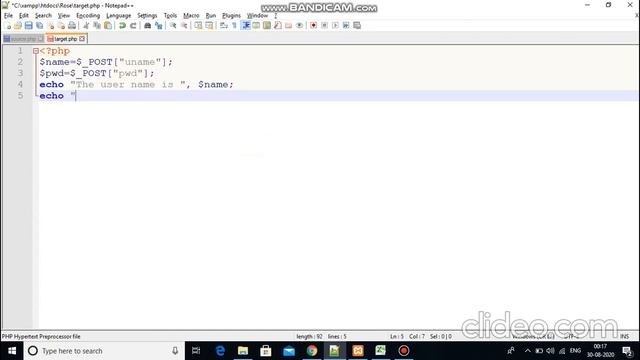Open the File menu
Image resolution: width=640 pixels, height=360 pixels.
tap(8, 16)
